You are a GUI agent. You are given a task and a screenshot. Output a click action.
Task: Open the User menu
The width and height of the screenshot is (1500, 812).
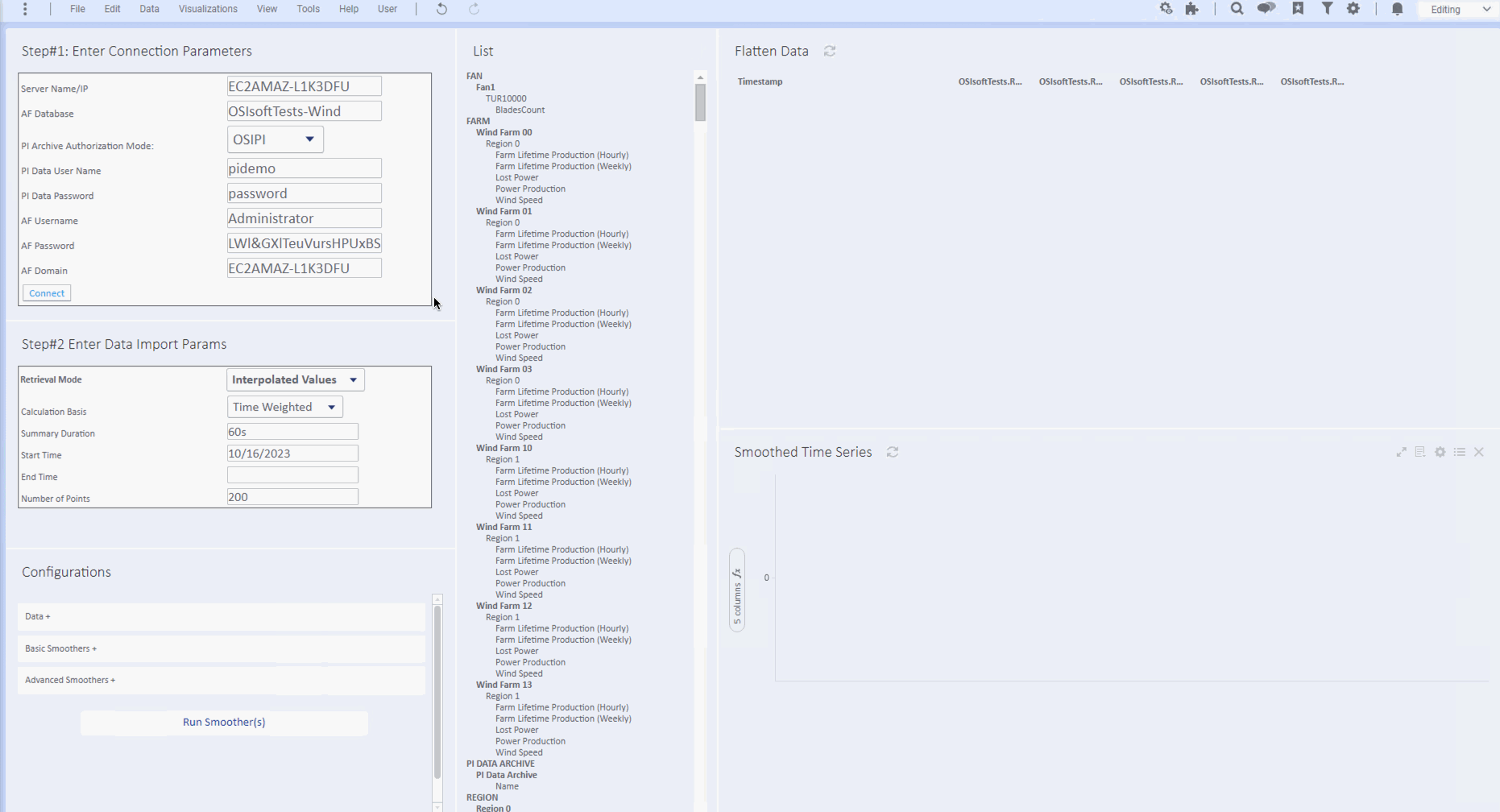tap(387, 9)
